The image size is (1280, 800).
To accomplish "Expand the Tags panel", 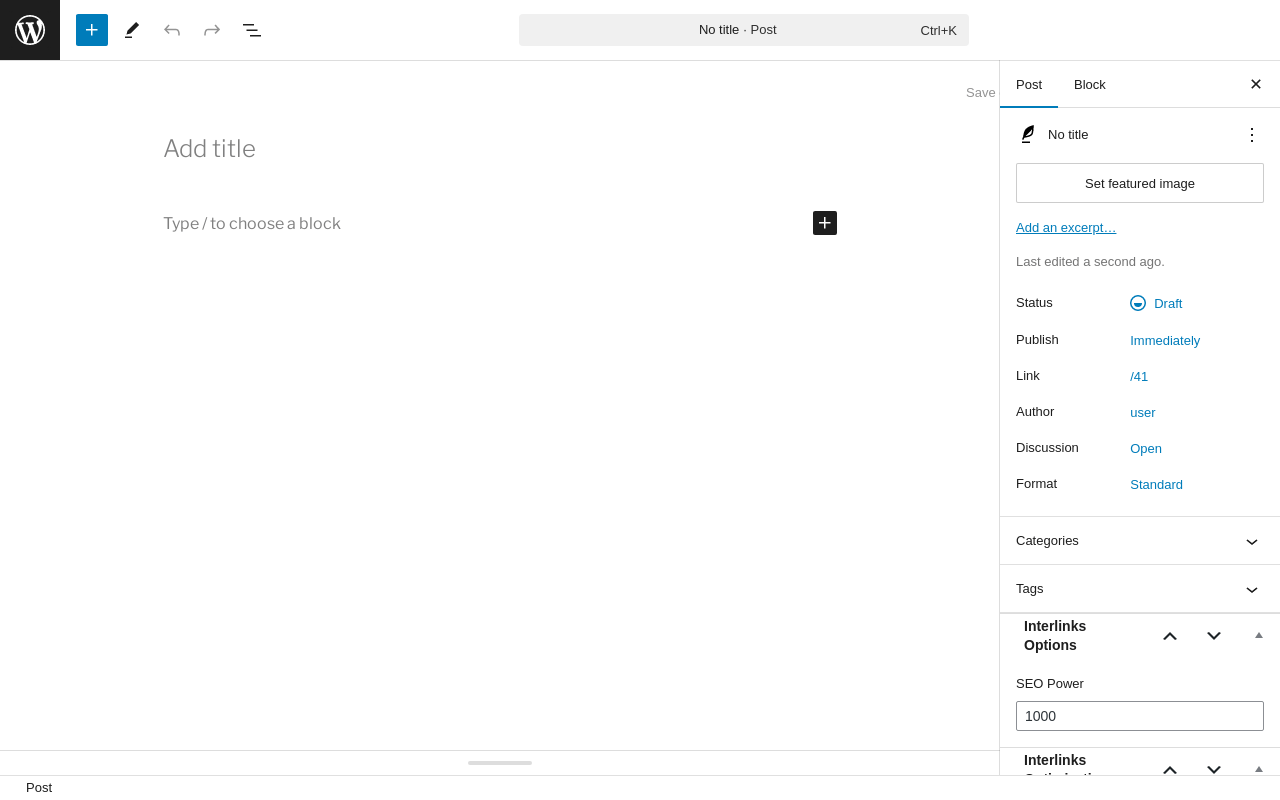I will pos(1140,589).
